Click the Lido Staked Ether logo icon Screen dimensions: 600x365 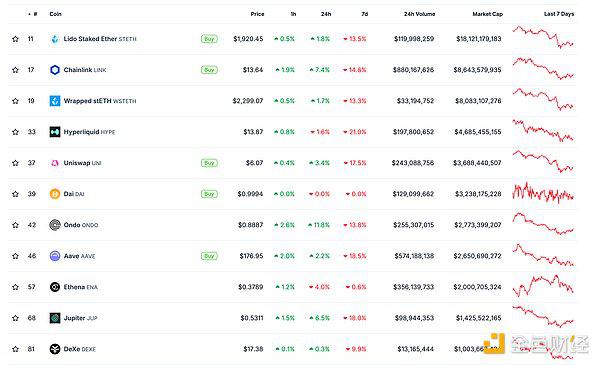click(x=55, y=39)
